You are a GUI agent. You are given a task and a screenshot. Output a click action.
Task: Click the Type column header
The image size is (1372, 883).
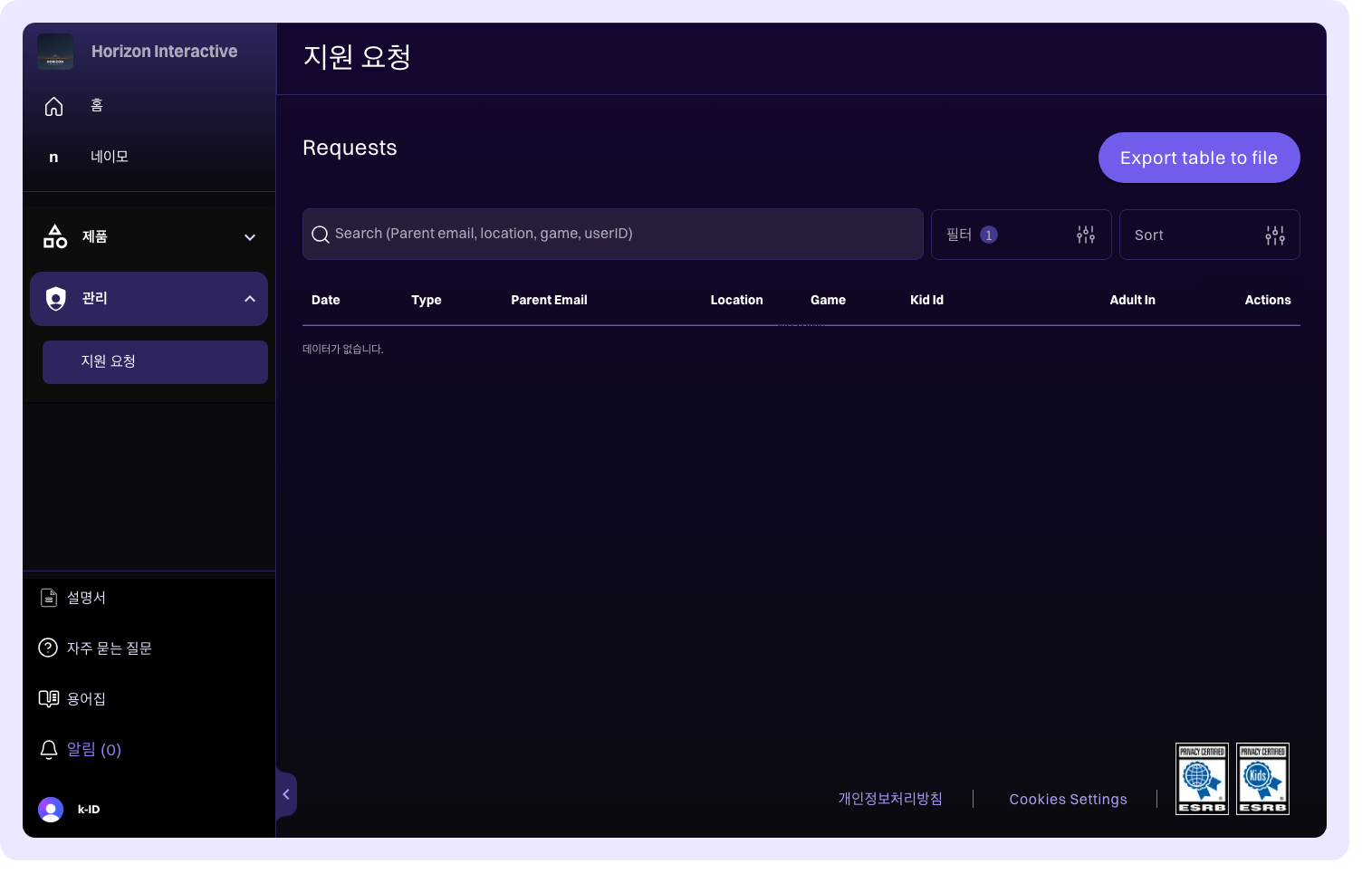427,300
